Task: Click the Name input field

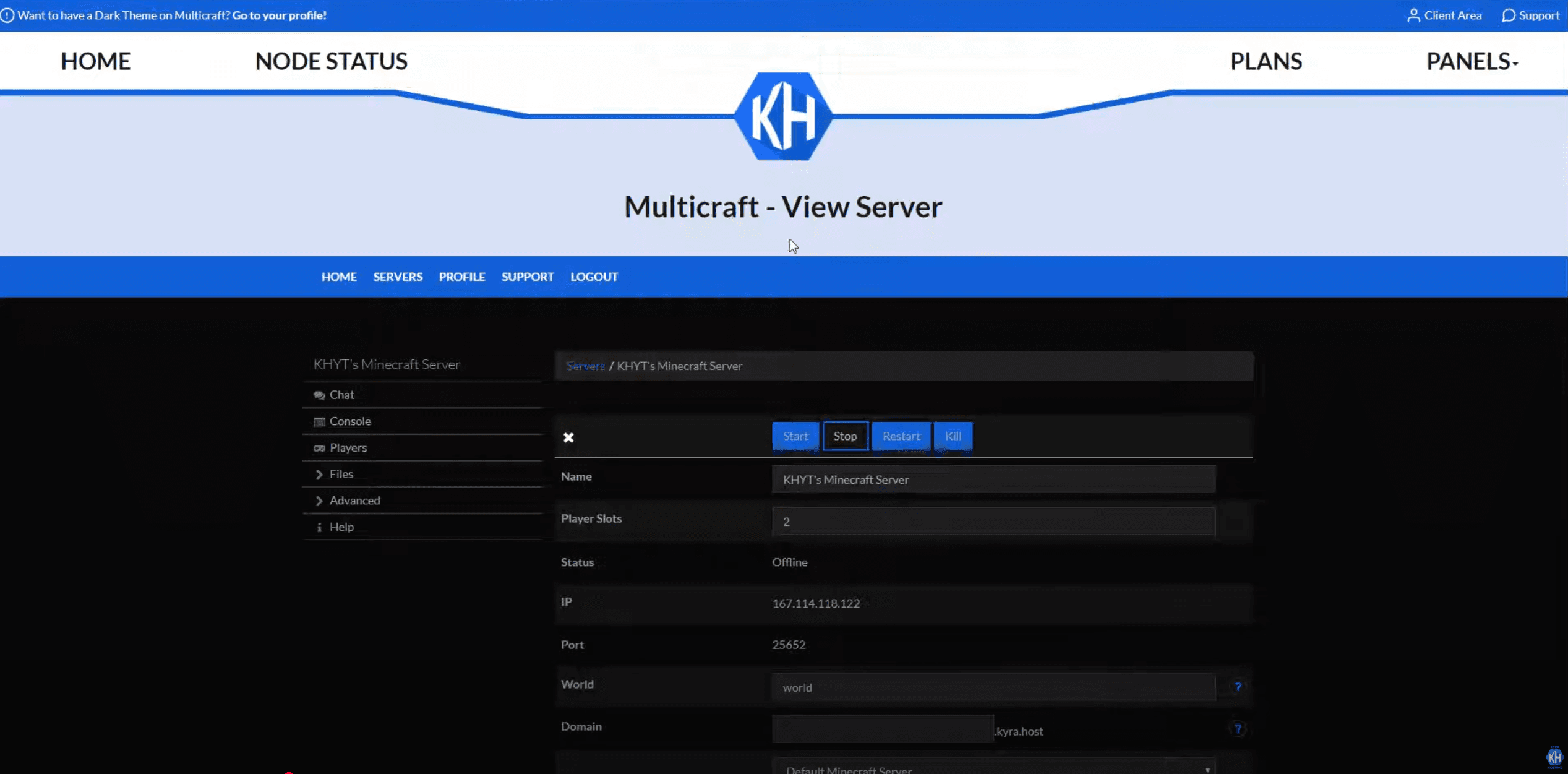Action: [993, 479]
